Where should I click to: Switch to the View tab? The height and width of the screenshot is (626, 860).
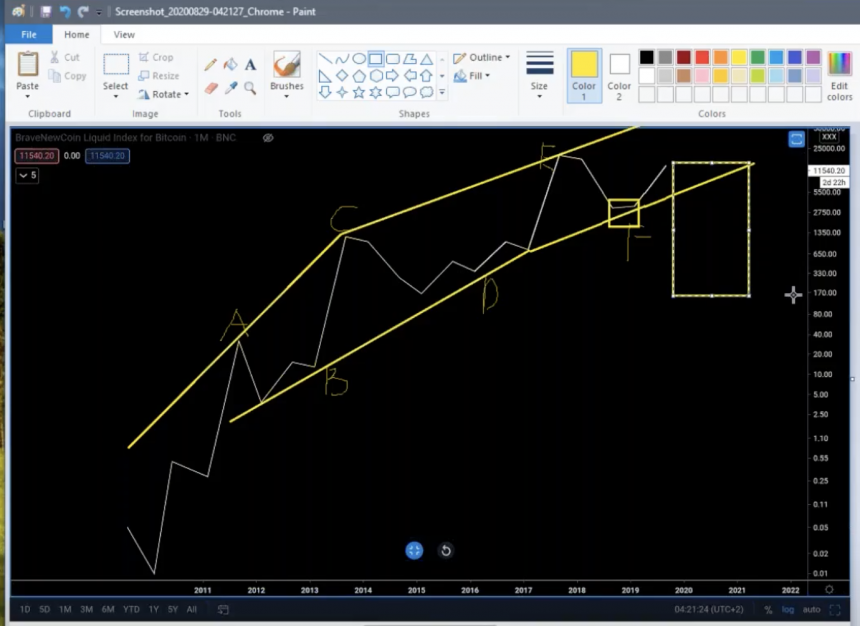pos(124,34)
